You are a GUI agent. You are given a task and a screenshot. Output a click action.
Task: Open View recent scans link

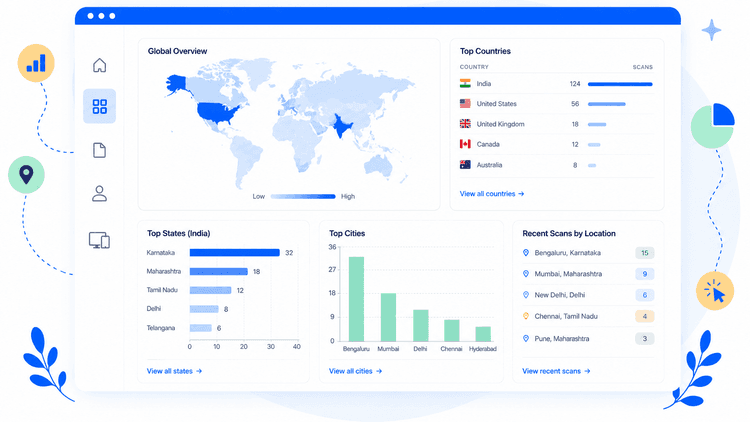pyautogui.click(x=556, y=371)
